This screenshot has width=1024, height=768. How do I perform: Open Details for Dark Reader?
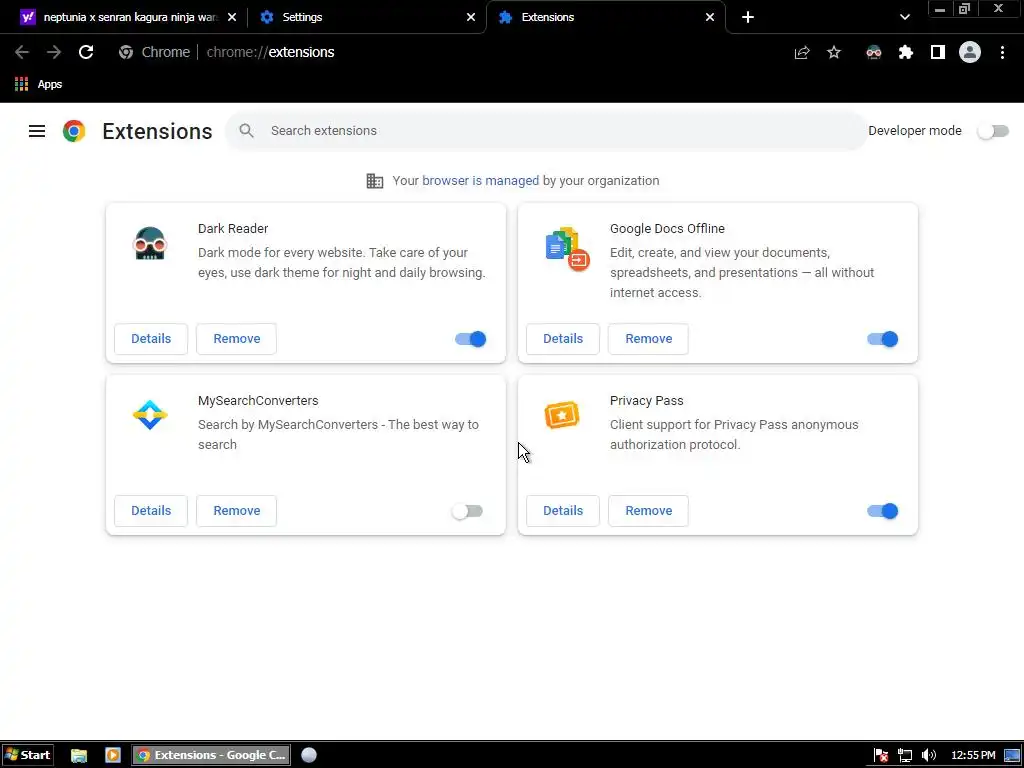(151, 339)
